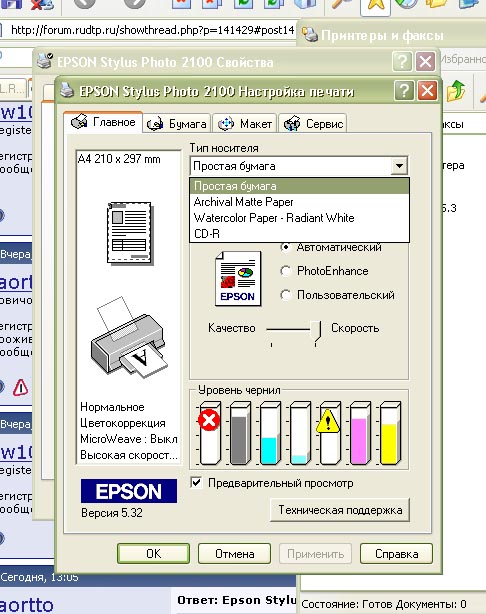
Task: Click the Макет tab layout icon
Action: tap(226, 124)
